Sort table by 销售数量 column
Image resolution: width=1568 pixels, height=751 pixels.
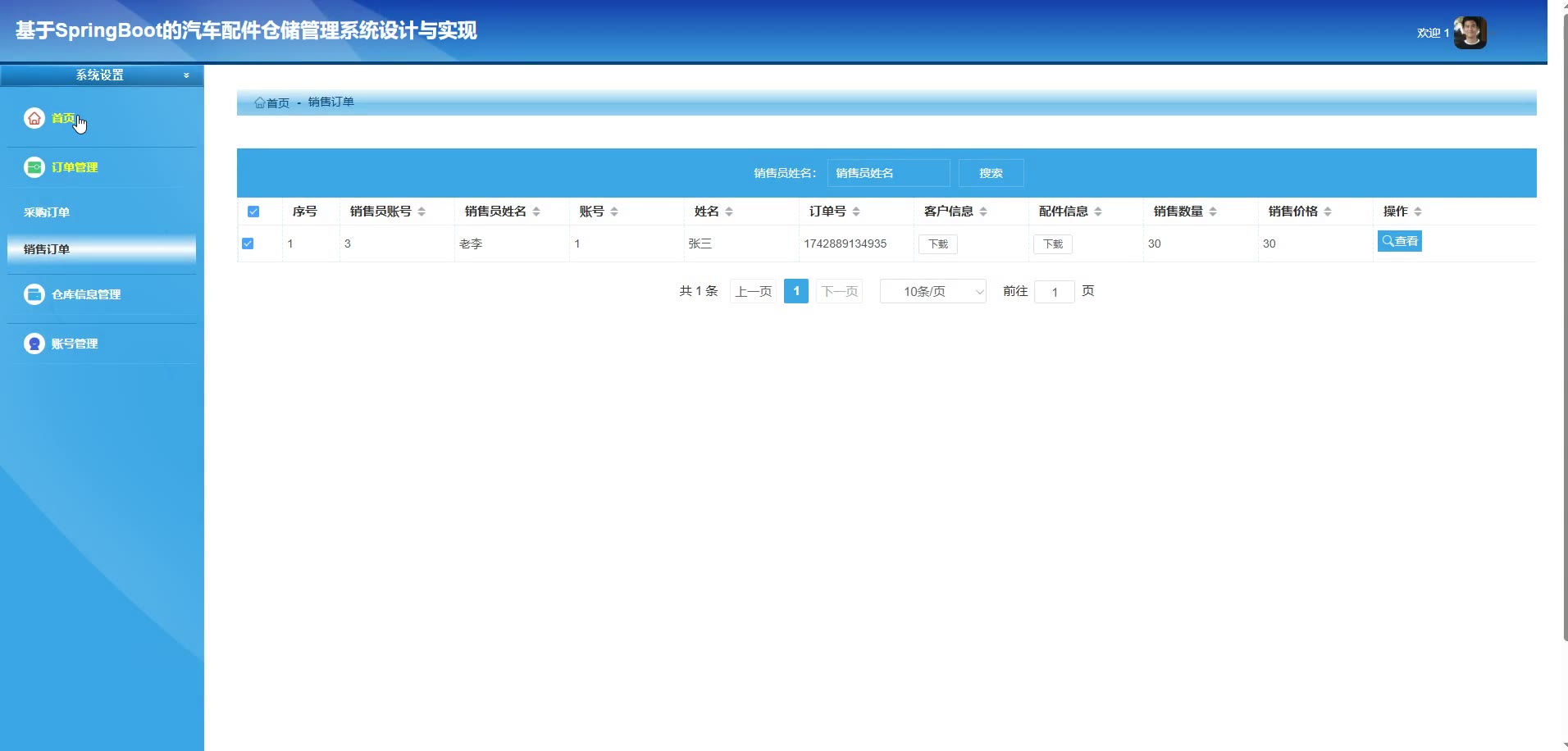(x=1213, y=212)
